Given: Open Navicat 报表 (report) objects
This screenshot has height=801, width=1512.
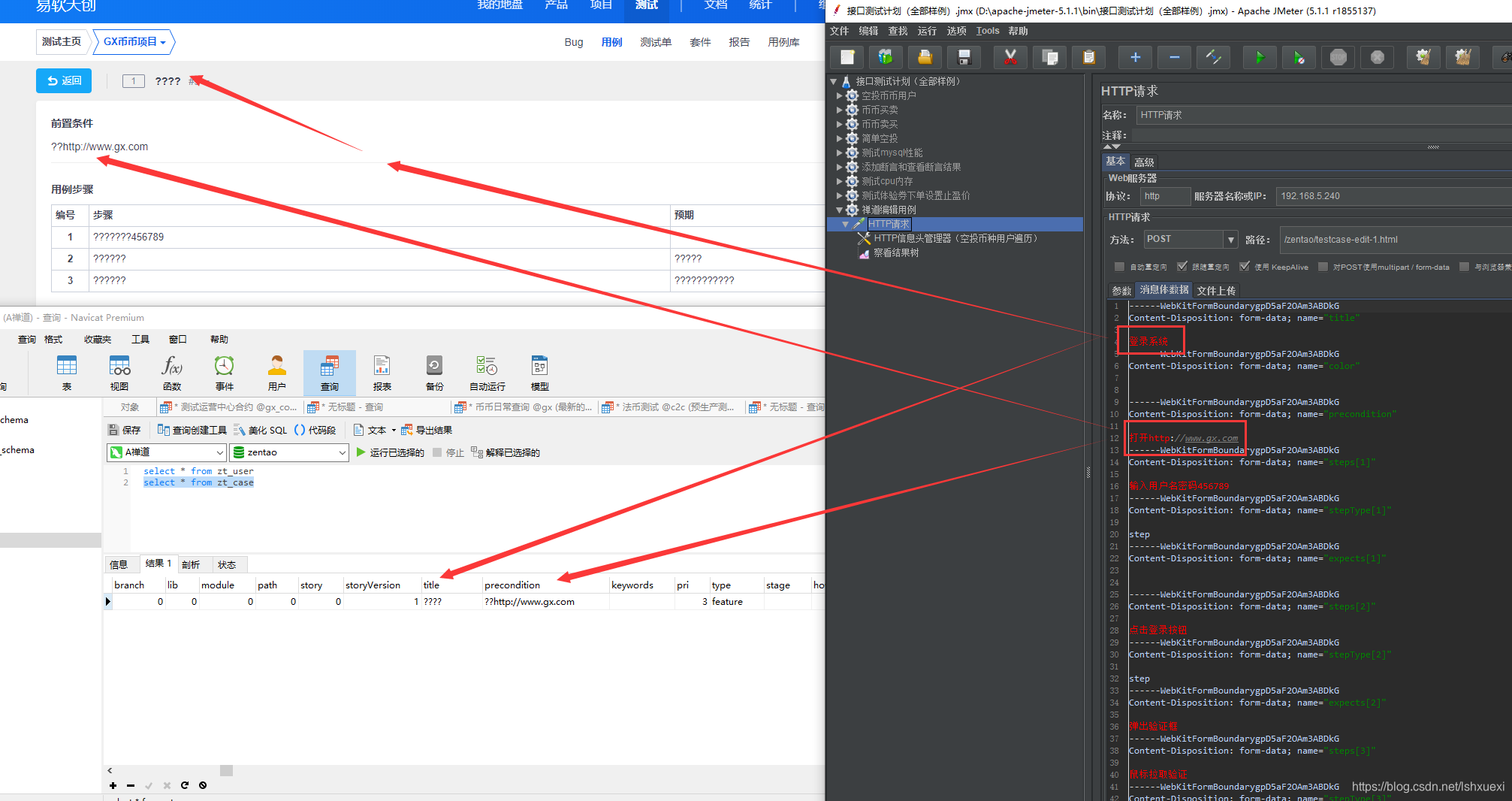Looking at the screenshot, I should pos(382,373).
